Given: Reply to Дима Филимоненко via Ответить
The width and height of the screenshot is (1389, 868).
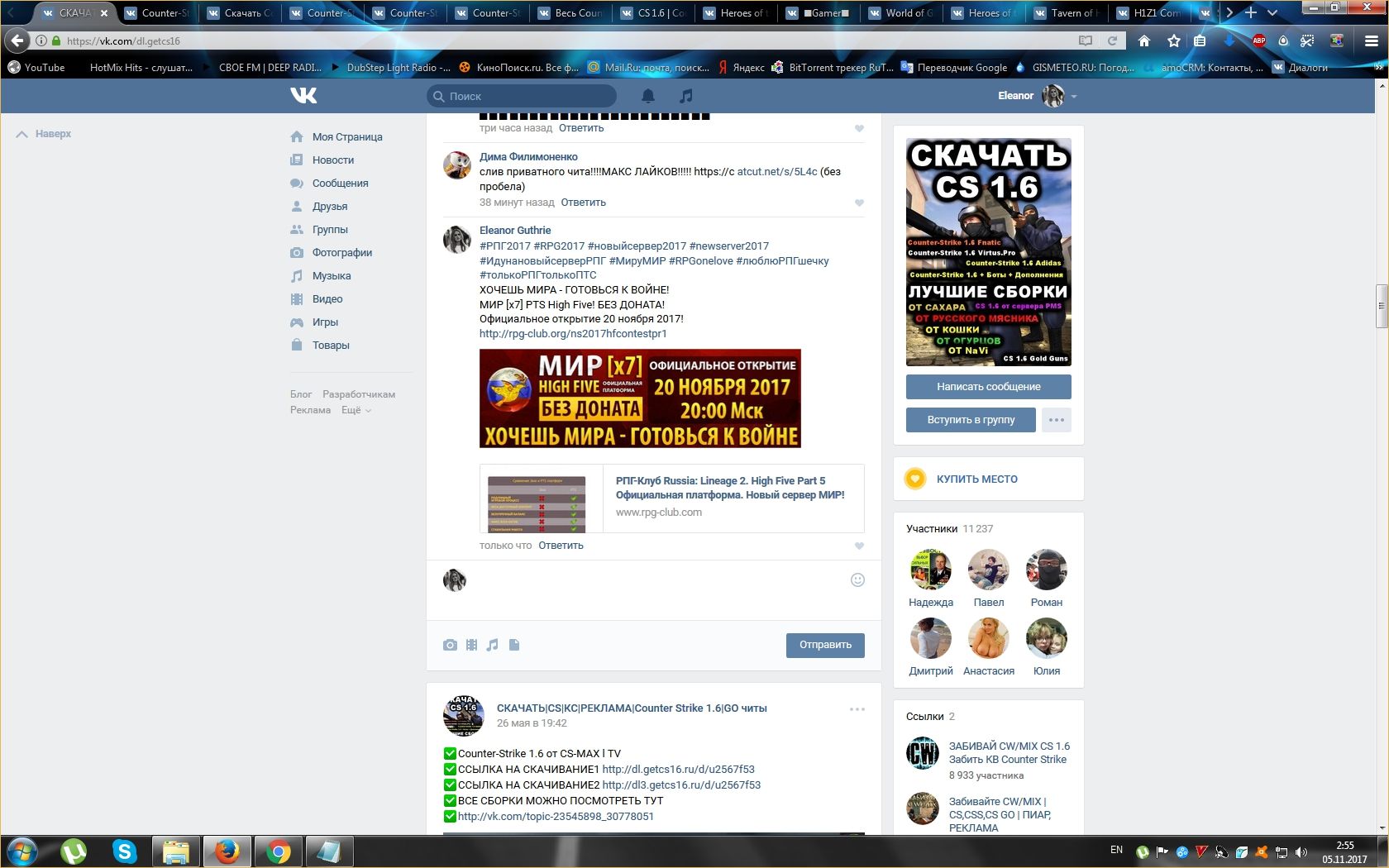Looking at the screenshot, I should pyautogui.click(x=583, y=203).
